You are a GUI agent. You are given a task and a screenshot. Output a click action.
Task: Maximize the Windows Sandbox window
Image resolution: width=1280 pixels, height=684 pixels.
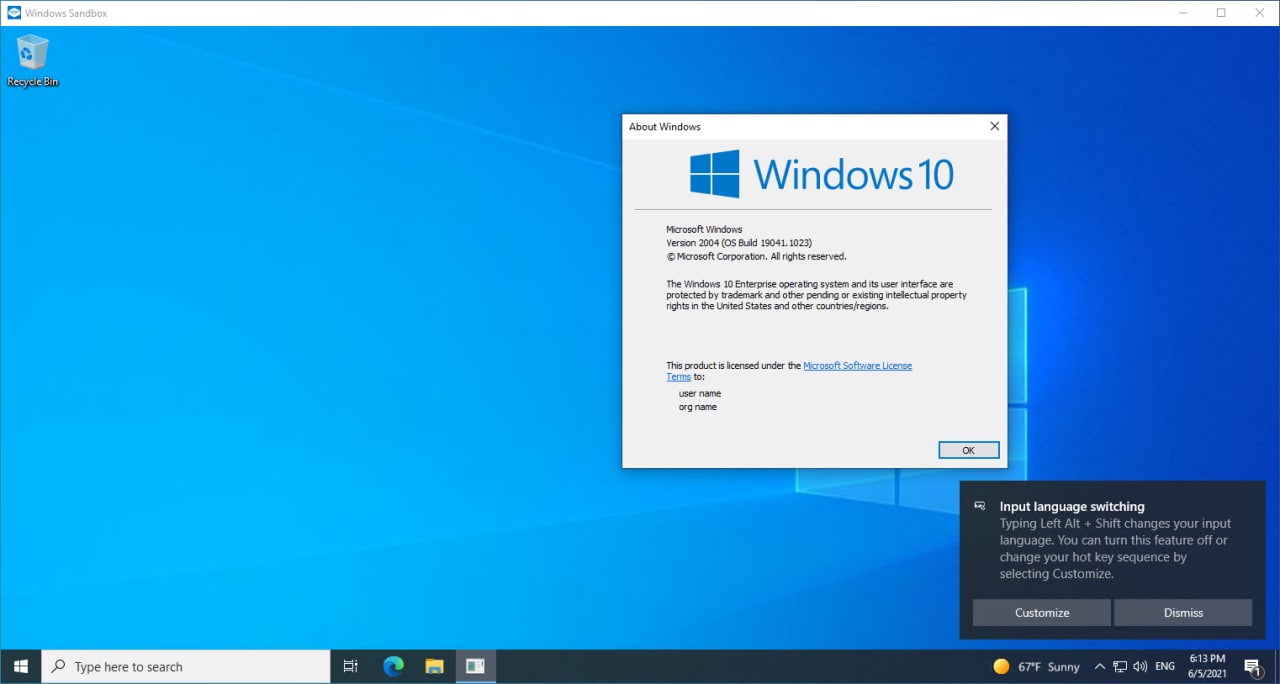click(x=1221, y=13)
